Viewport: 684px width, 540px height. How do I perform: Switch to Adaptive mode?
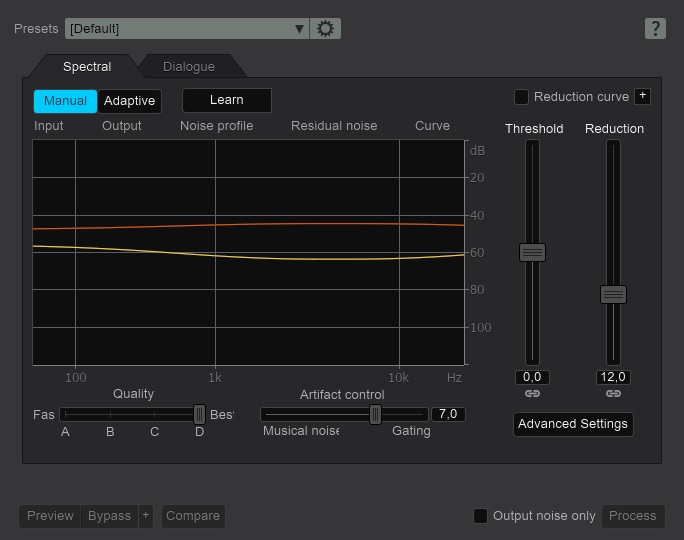point(129,101)
